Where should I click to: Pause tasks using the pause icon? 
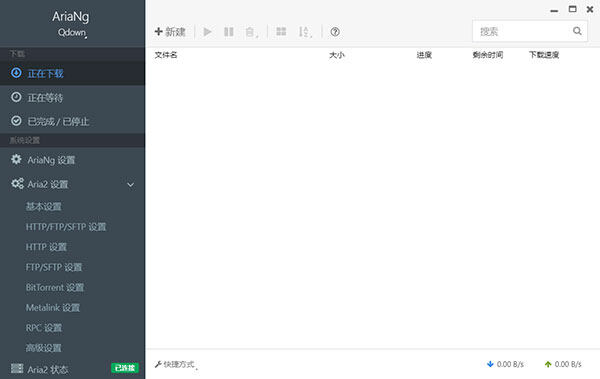tap(229, 32)
